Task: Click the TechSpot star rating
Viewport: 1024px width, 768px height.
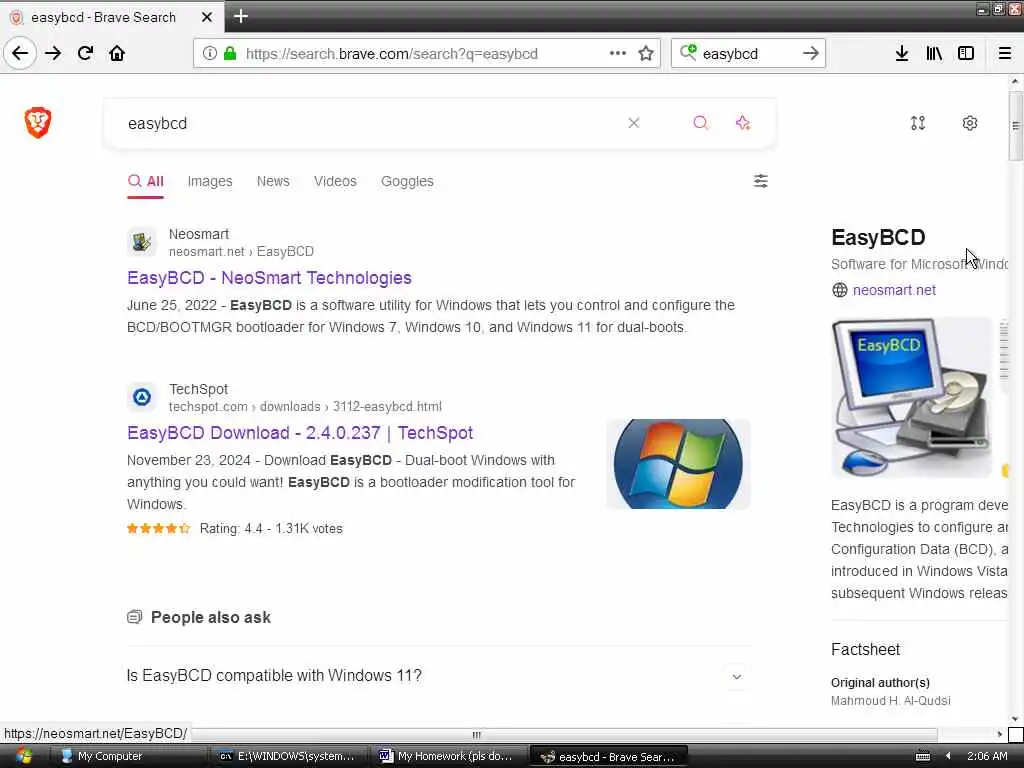Action: pos(158,528)
